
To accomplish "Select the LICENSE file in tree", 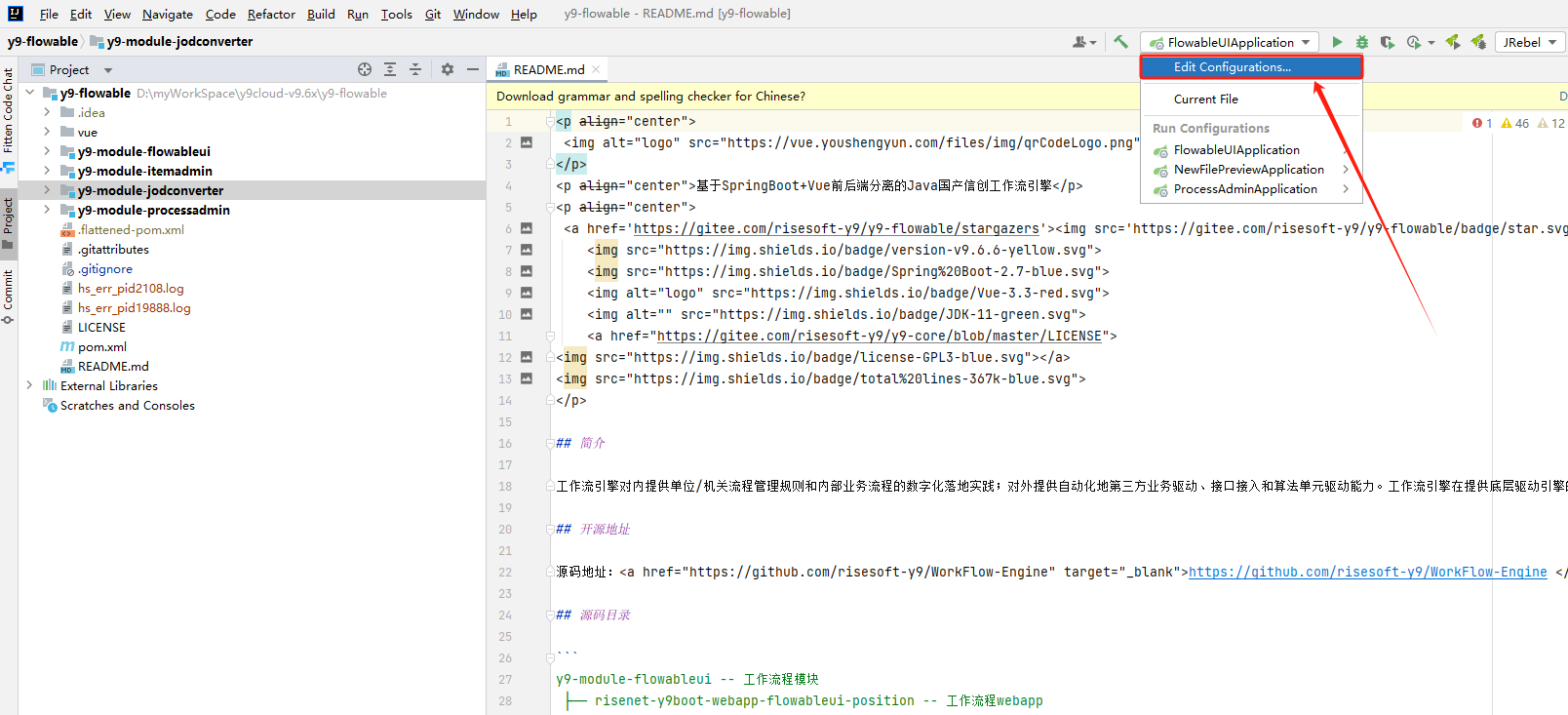I will coord(101,327).
